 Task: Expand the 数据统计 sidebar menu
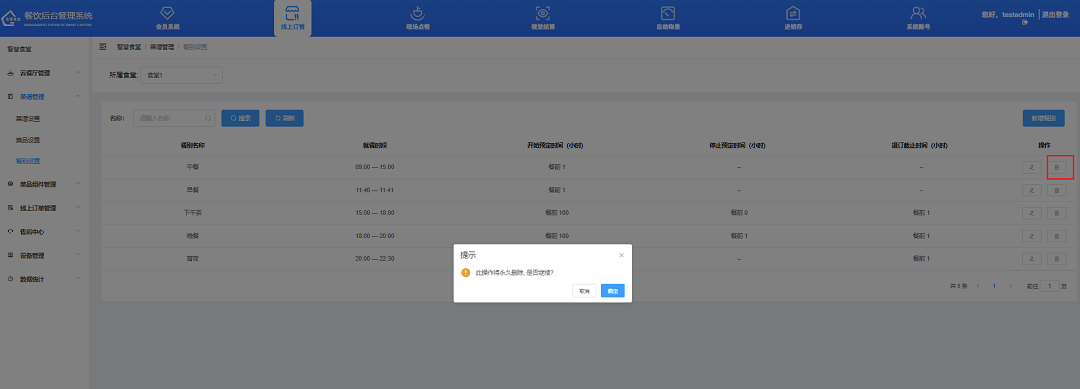point(45,279)
